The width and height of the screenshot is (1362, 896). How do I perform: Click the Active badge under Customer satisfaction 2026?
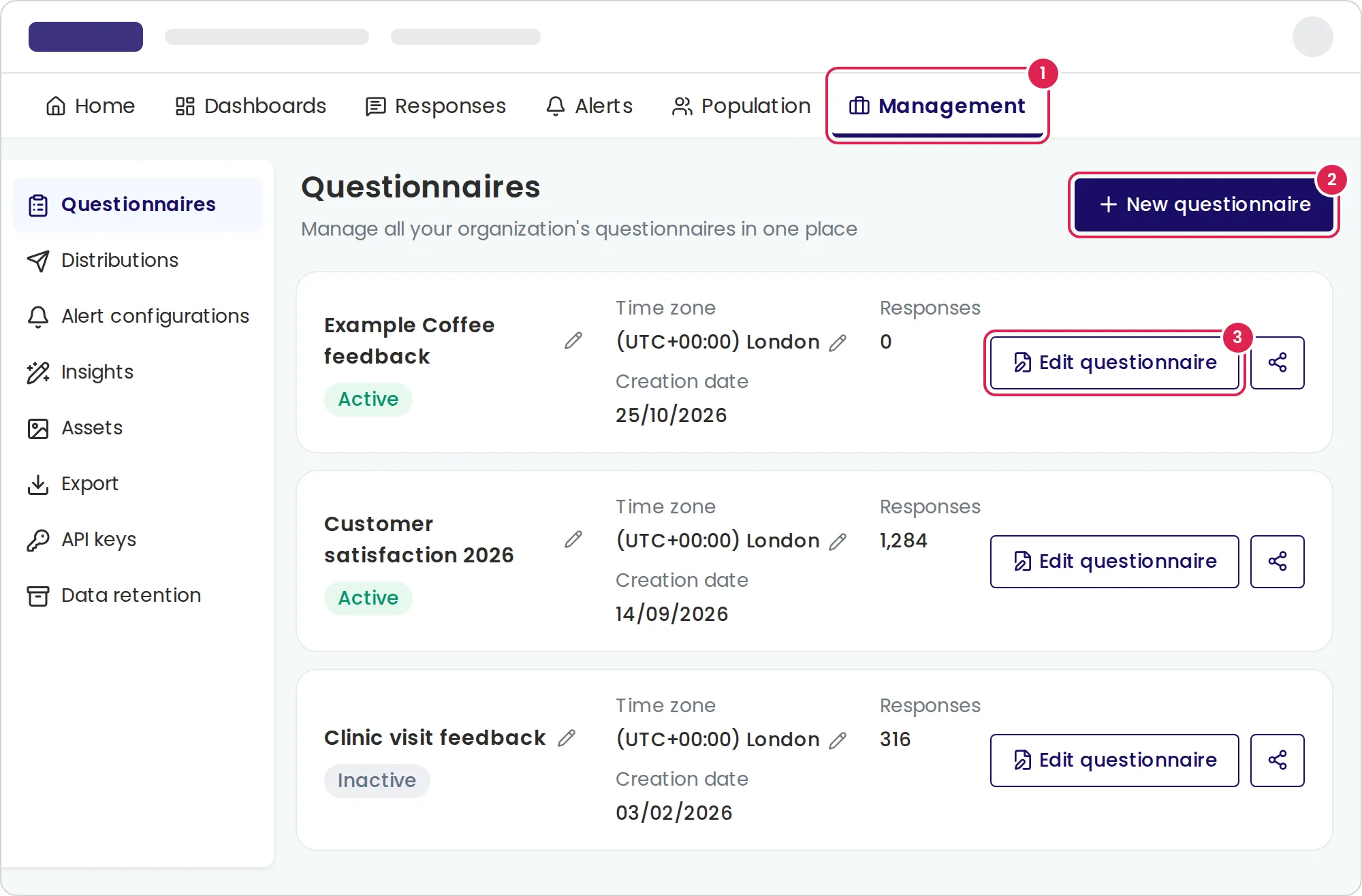[368, 598]
